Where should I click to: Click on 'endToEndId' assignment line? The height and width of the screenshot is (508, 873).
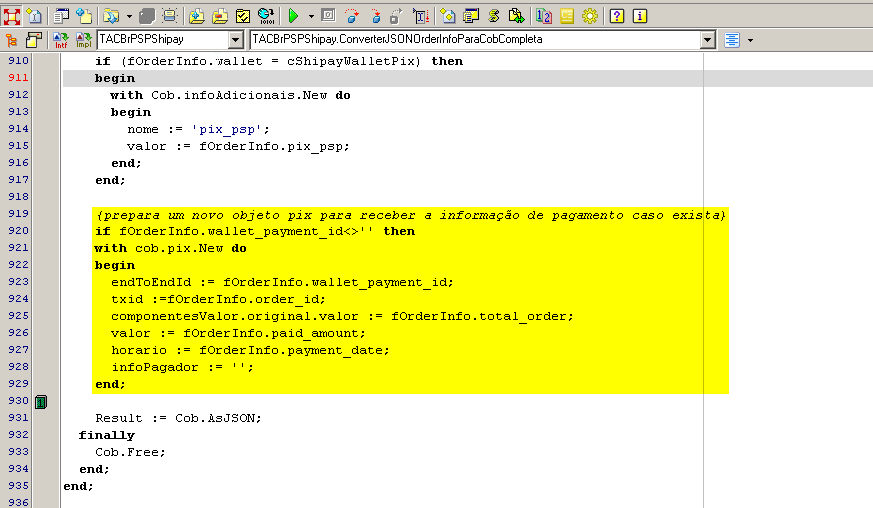coord(282,282)
